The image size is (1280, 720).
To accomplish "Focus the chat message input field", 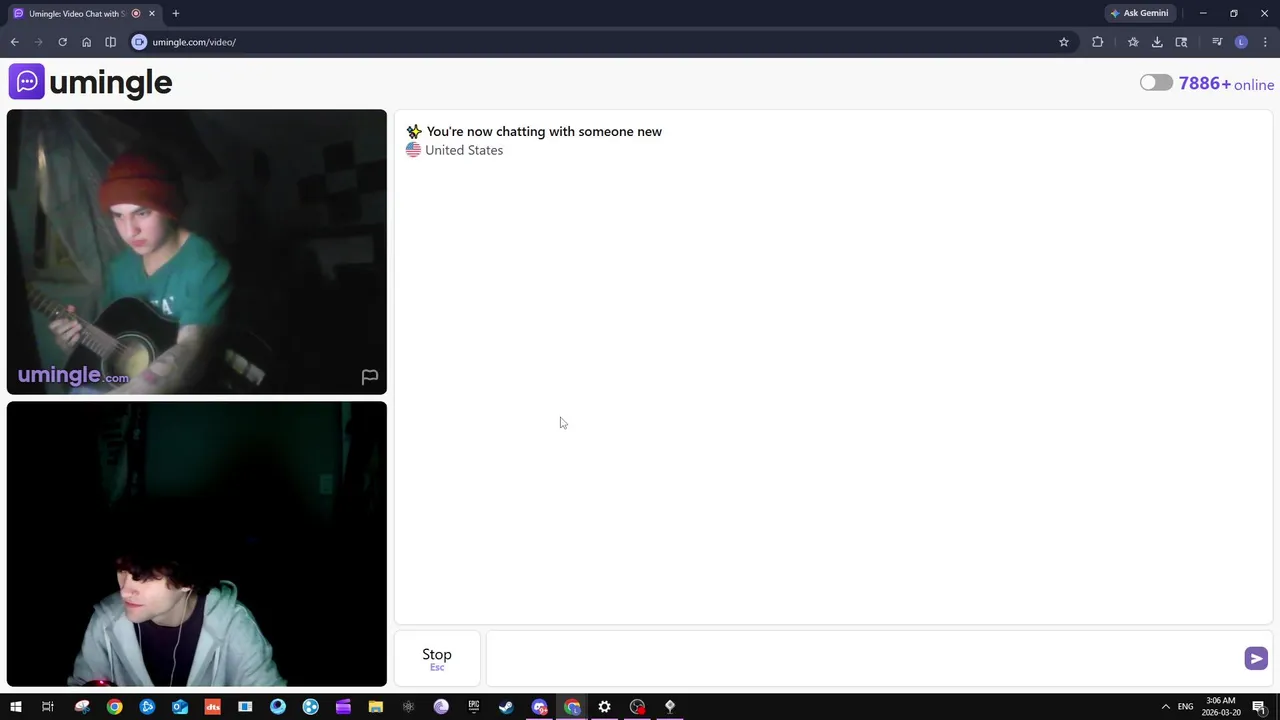I will (863, 658).
